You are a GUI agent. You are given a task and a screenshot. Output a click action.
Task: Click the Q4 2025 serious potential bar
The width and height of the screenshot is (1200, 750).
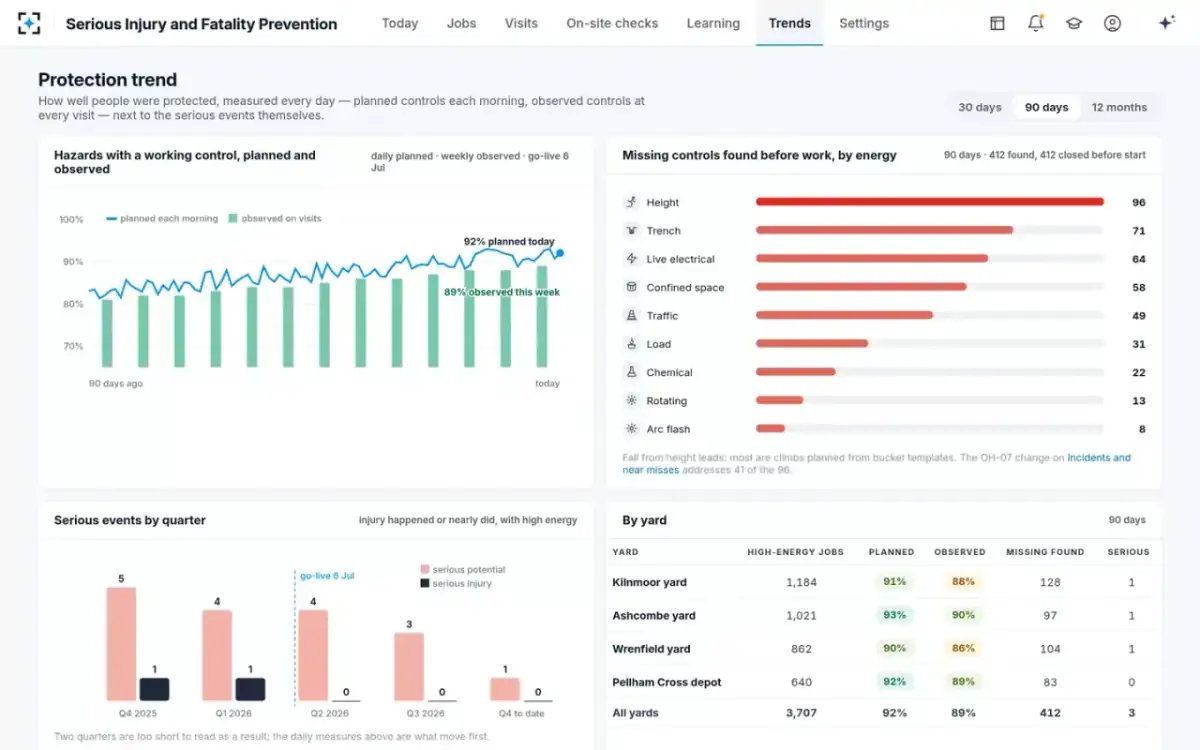click(121, 644)
